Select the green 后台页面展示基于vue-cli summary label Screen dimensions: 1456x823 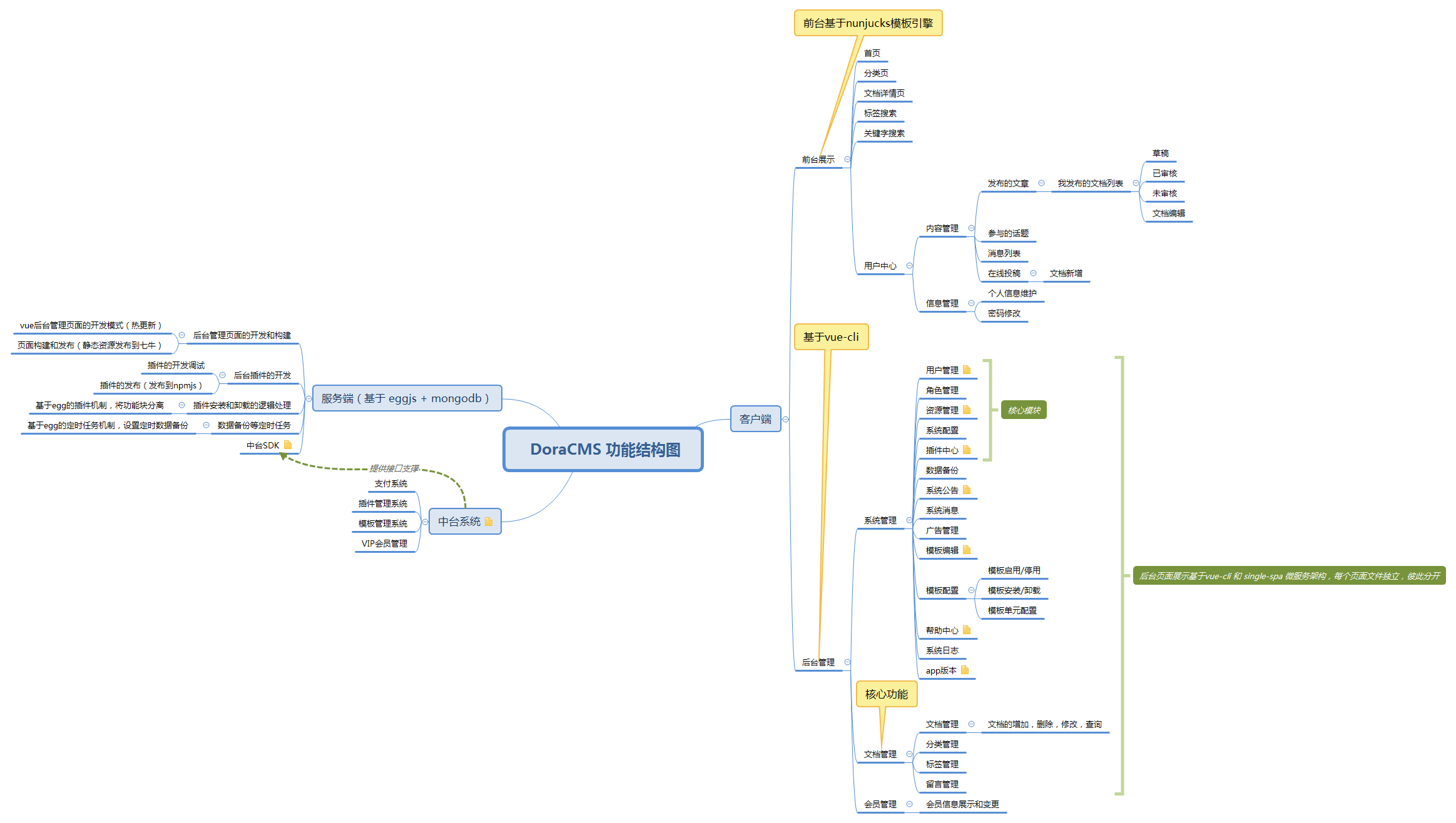1289,576
